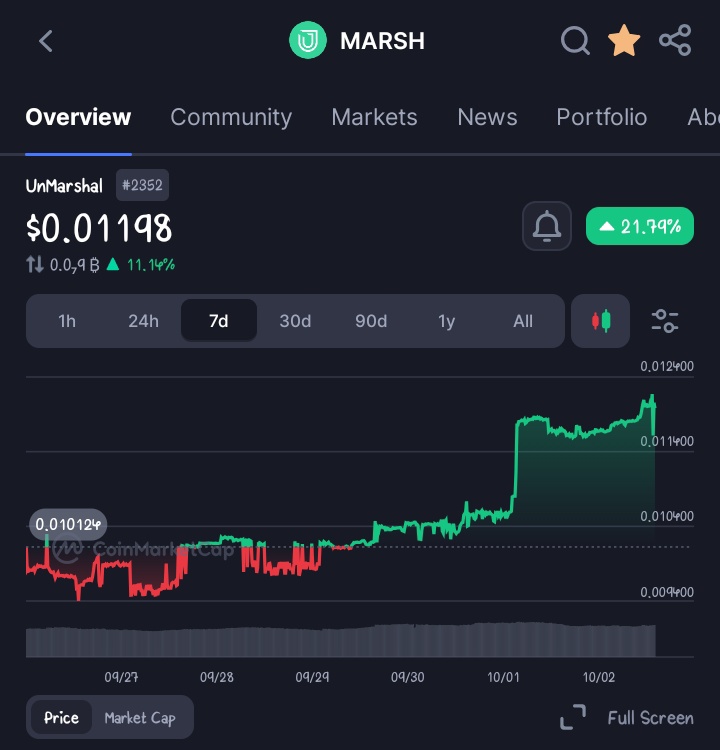Tap the chart peak near 10/02
720x750 pixels.
click(651, 398)
